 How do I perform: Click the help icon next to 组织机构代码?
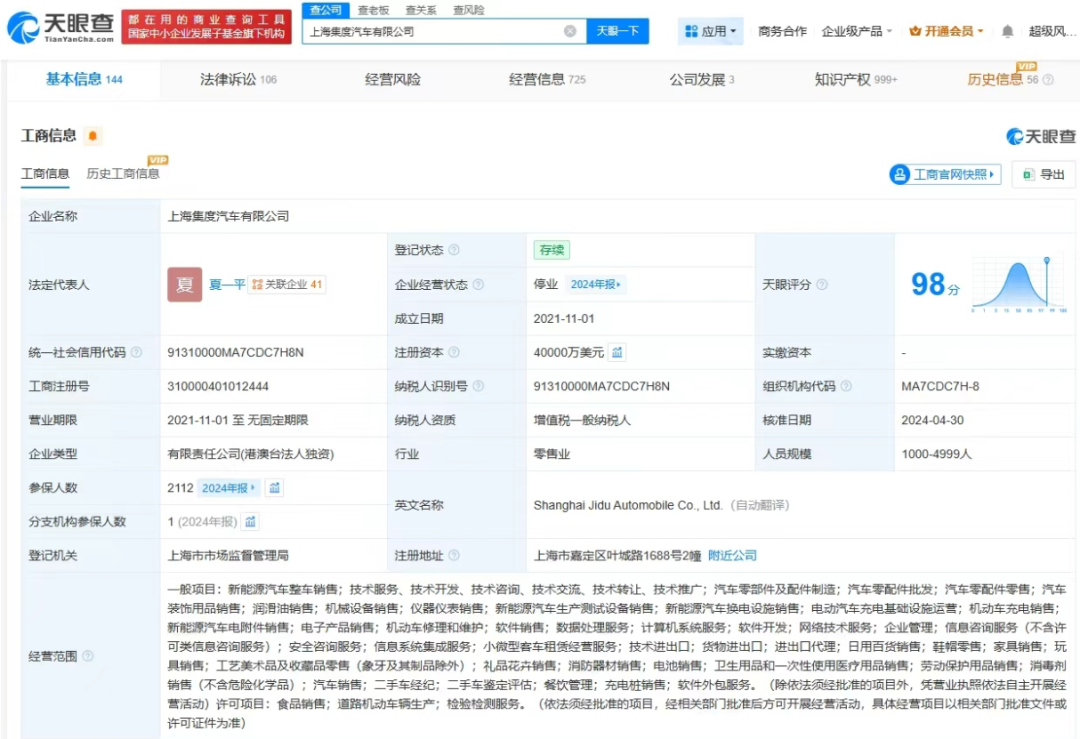pos(846,386)
